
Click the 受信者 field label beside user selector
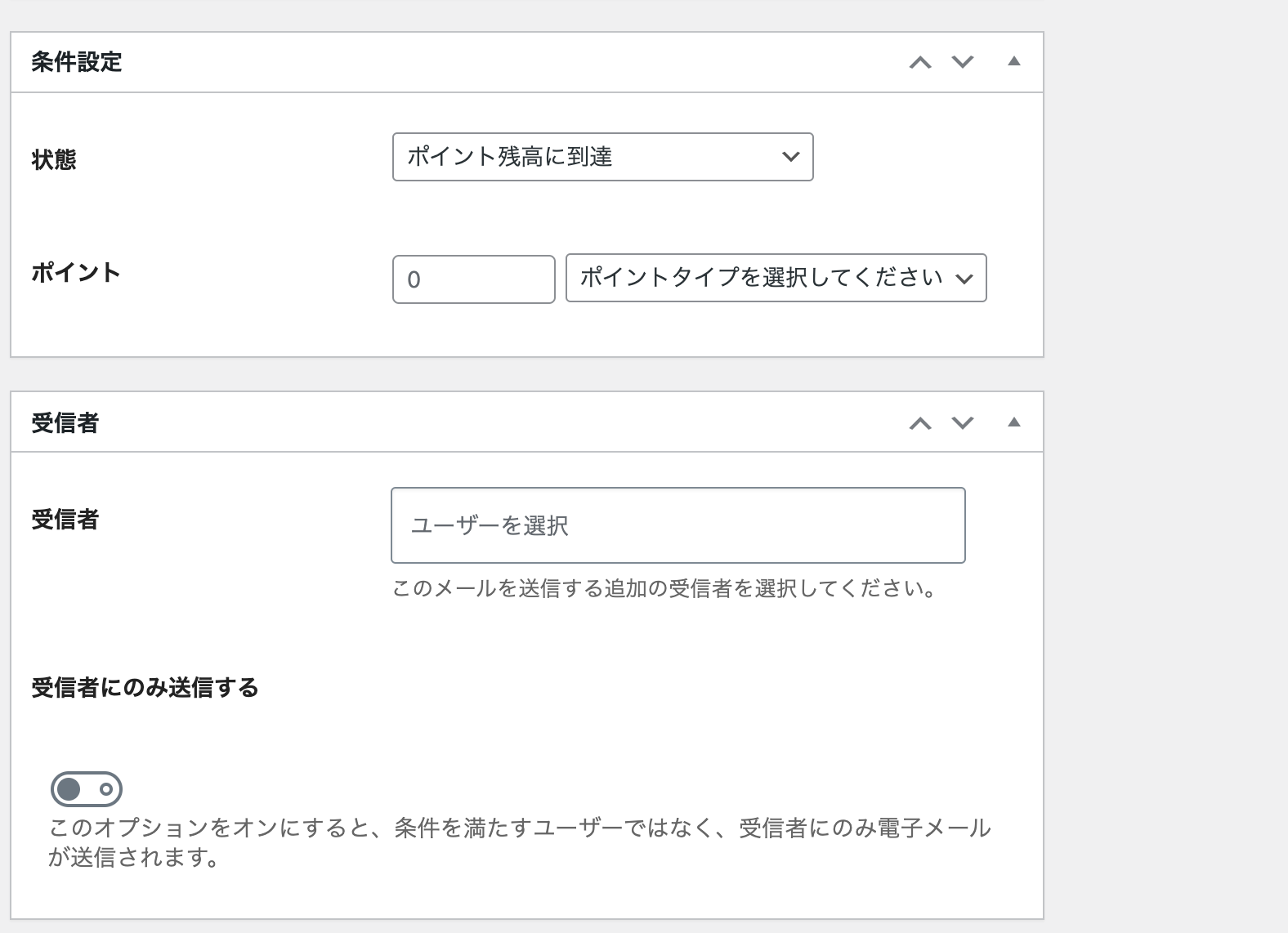[x=65, y=520]
